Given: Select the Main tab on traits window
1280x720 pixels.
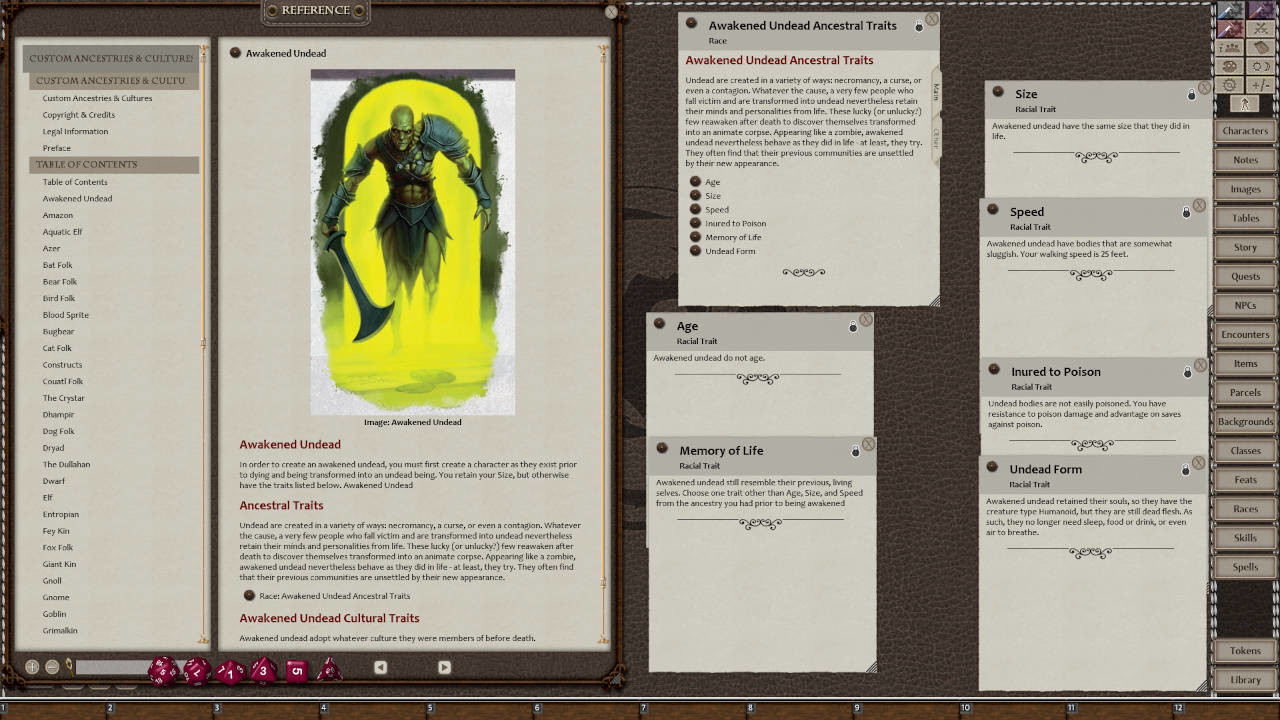Looking at the screenshot, I should [936, 92].
